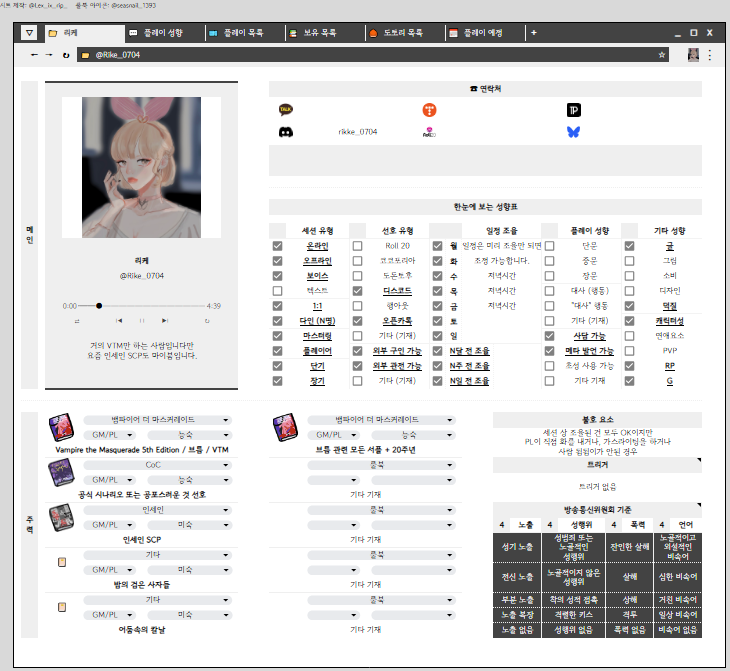
Task: Click the orange round contact icon
Action: tap(429, 110)
